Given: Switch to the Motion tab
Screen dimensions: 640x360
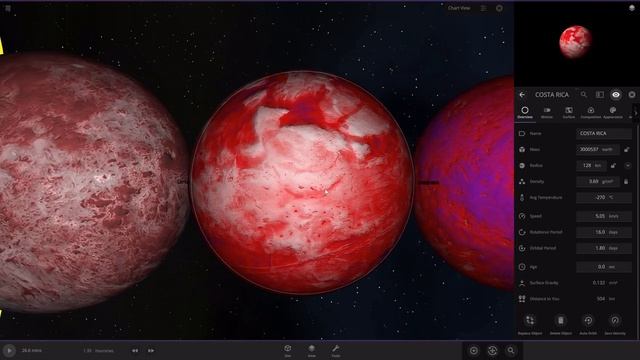Looking at the screenshot, I should tap(547, 113).
